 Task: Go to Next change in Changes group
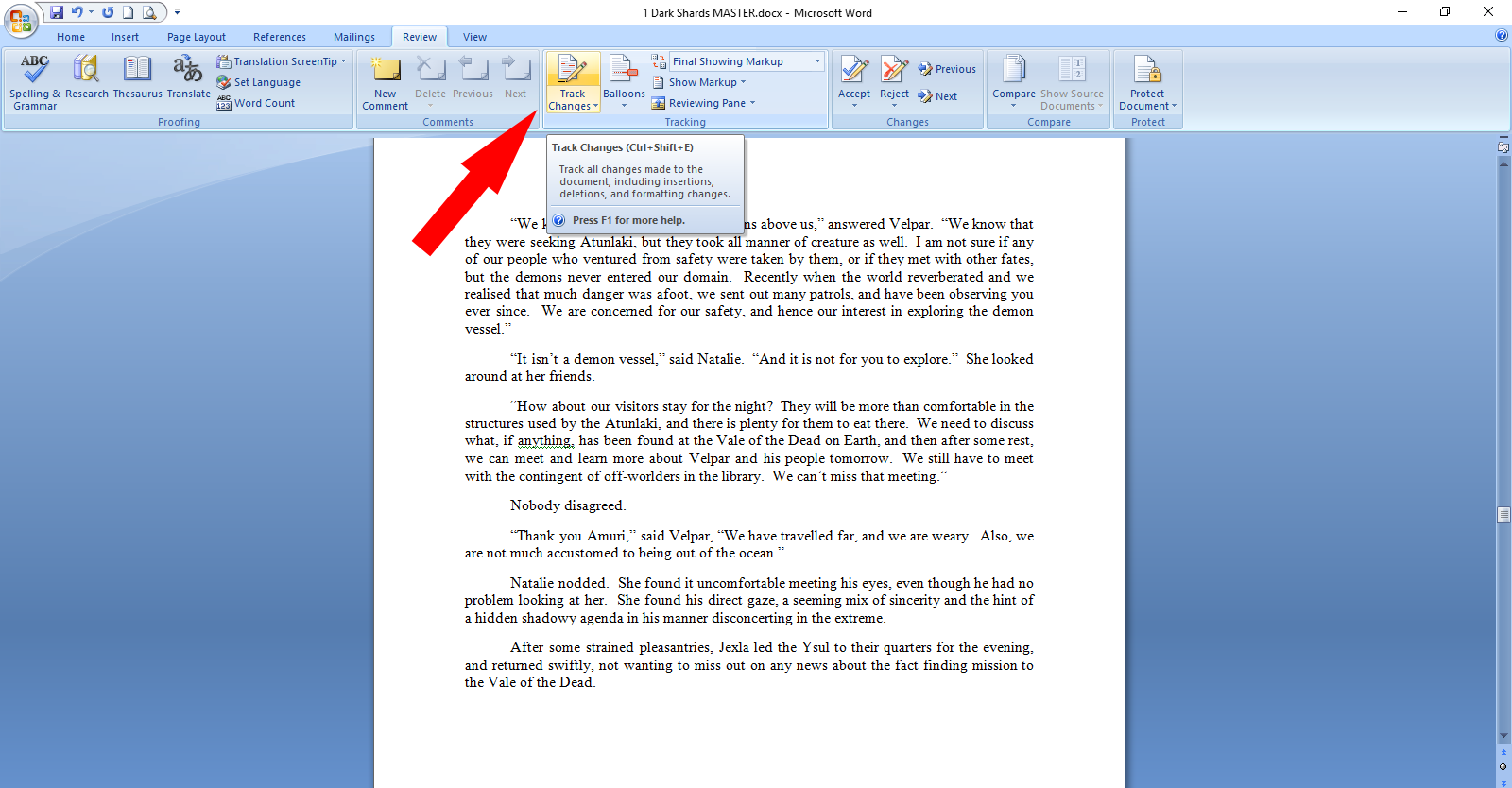click(x=937, y=96)
